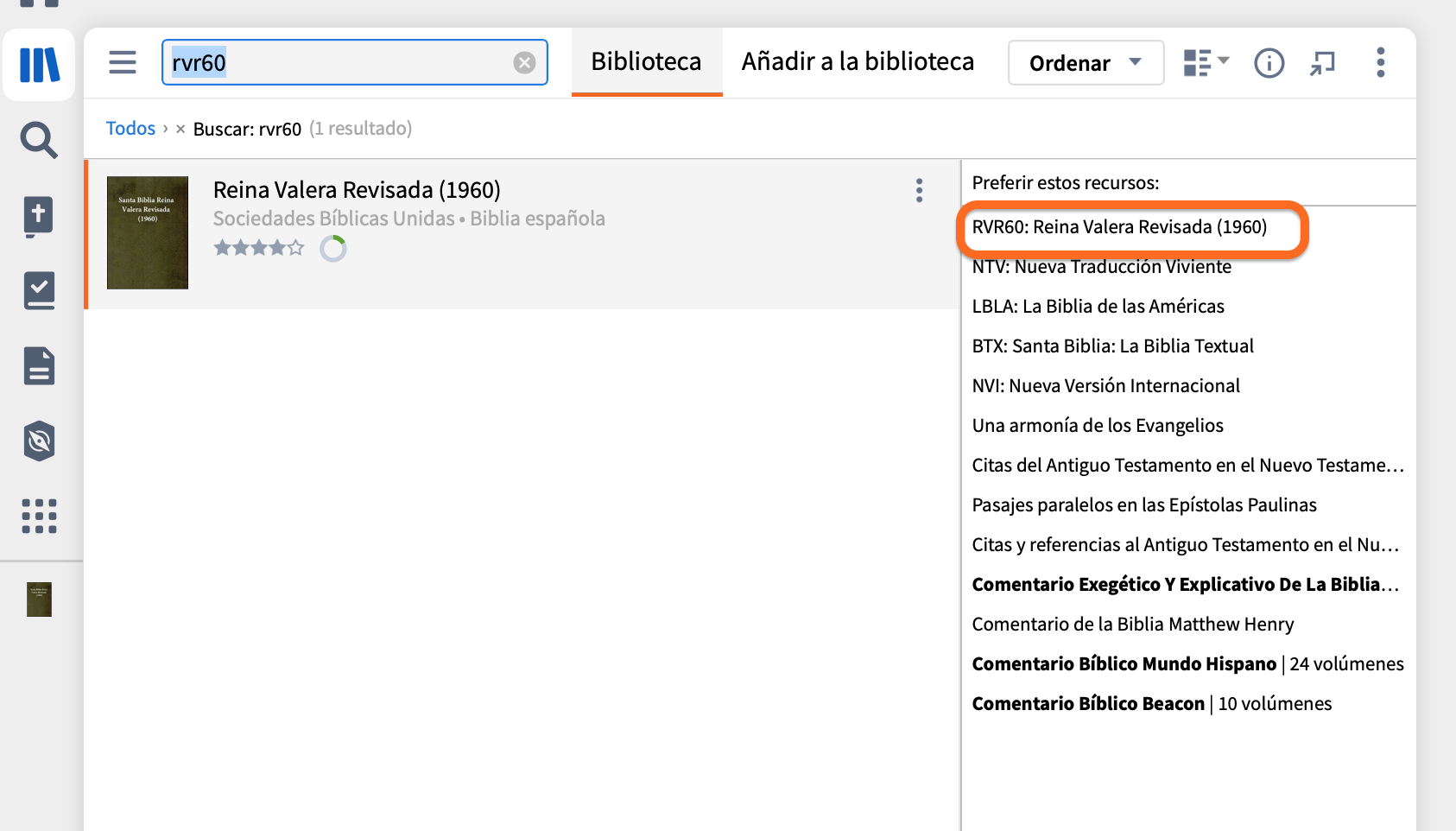This screenshot has height=831, width=1456.
Task: Select Pasajes paralelos en las Epístolas Paulinas
Action: [1144, 505]
